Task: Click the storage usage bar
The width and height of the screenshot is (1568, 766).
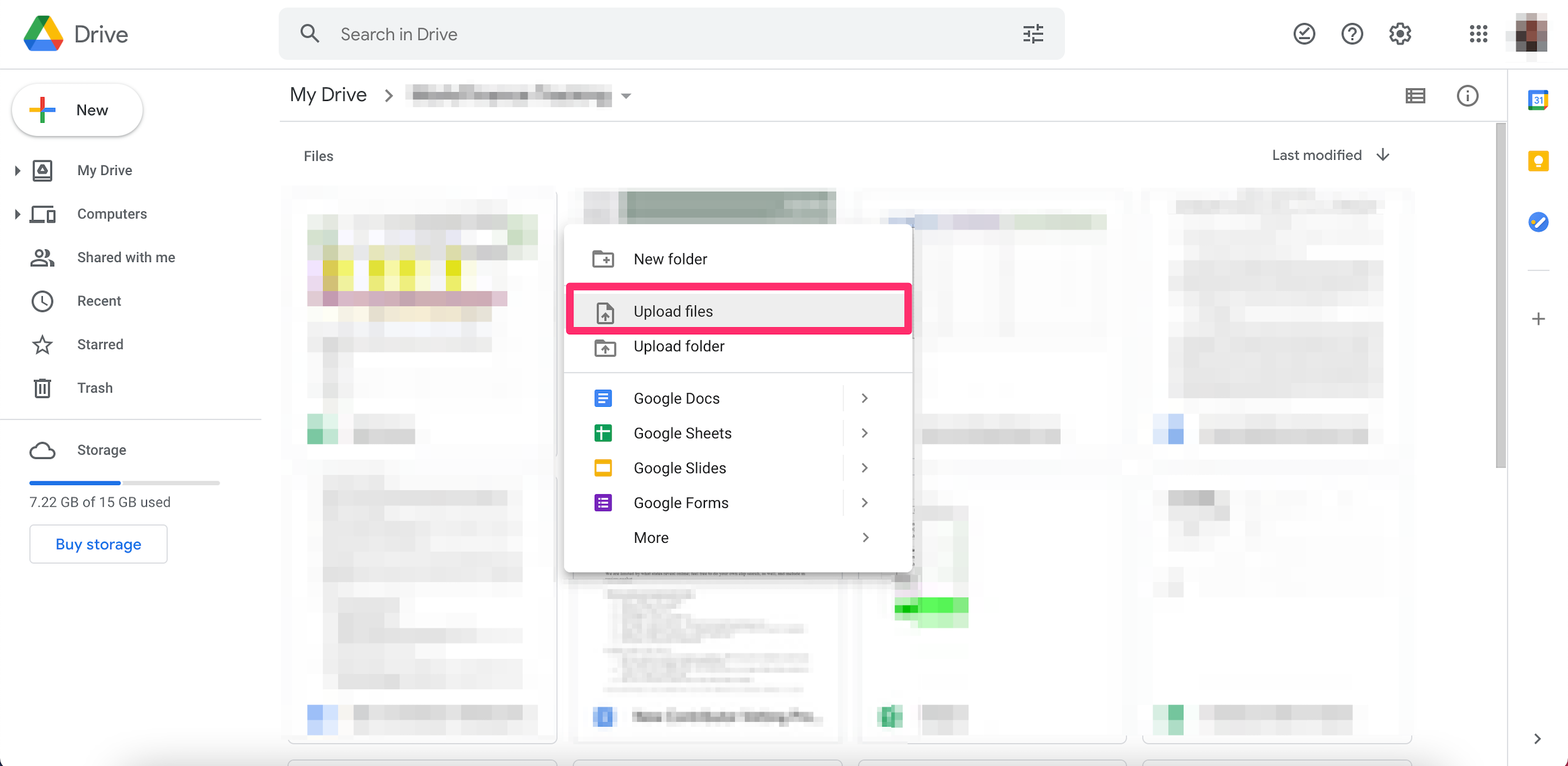Action: [x=124, y=483]
